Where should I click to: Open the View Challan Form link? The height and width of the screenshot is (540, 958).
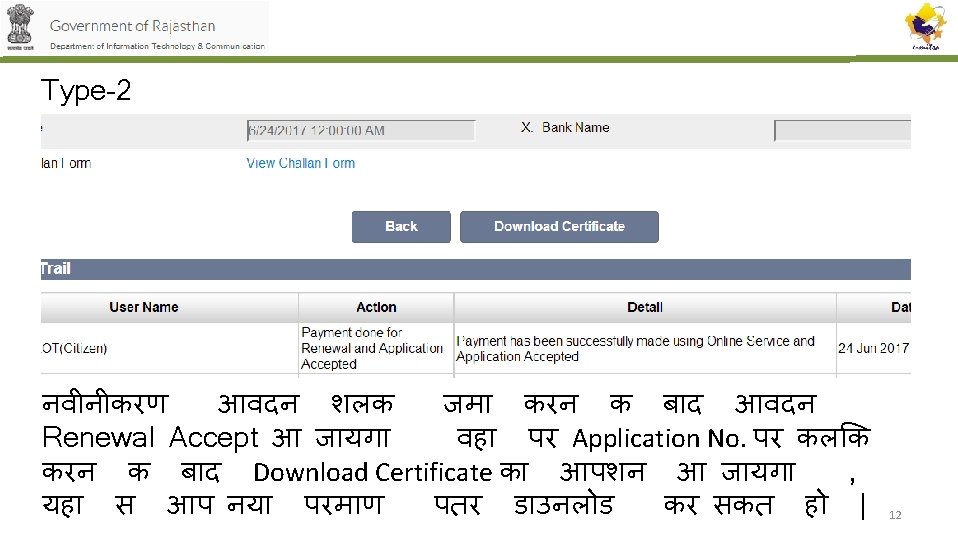301,163
